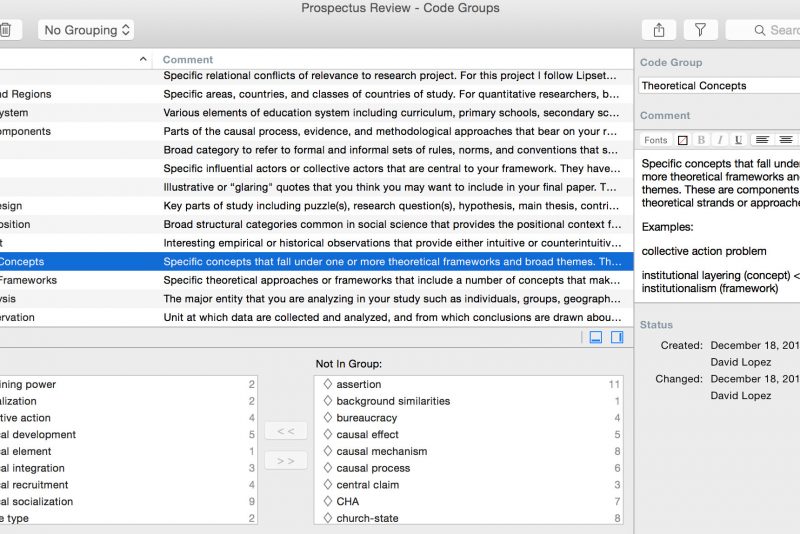Select row 'Illustrative or glaring quotes'
This screenshot has height=534, width=800.
(x=316, y=187)
